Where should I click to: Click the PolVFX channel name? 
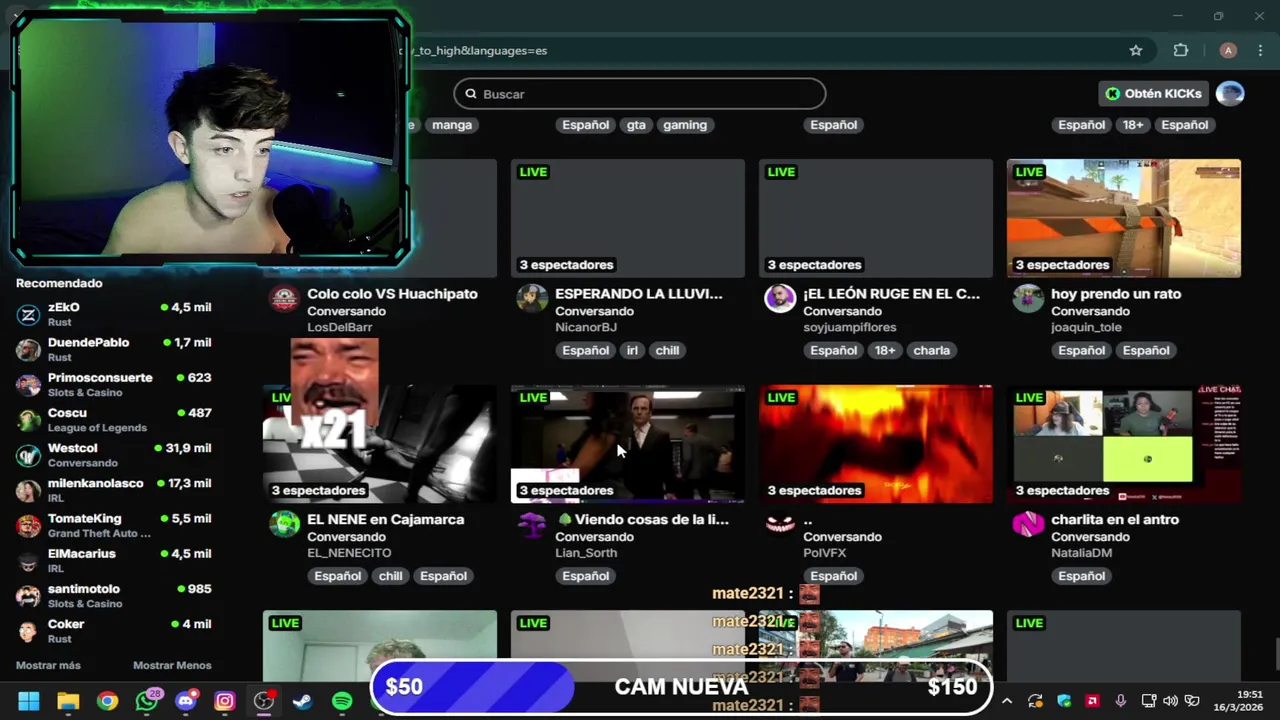click(825, 552)
